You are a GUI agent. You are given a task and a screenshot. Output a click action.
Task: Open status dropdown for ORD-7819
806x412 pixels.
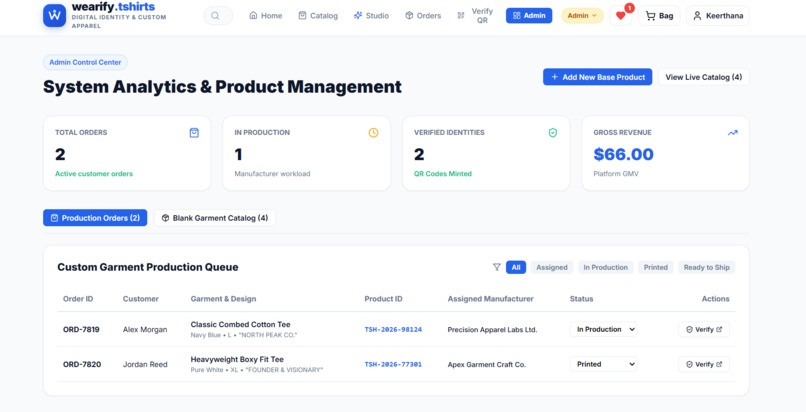point(603,329)
